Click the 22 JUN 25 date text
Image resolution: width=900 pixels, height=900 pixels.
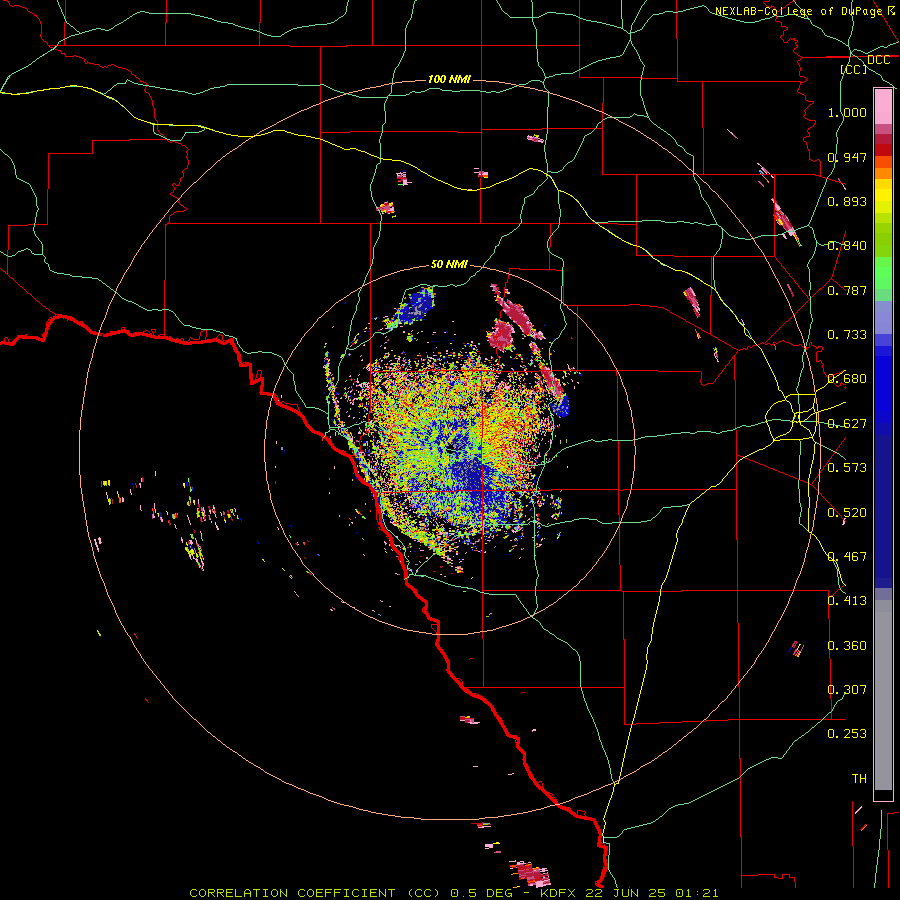click(625, 893)
